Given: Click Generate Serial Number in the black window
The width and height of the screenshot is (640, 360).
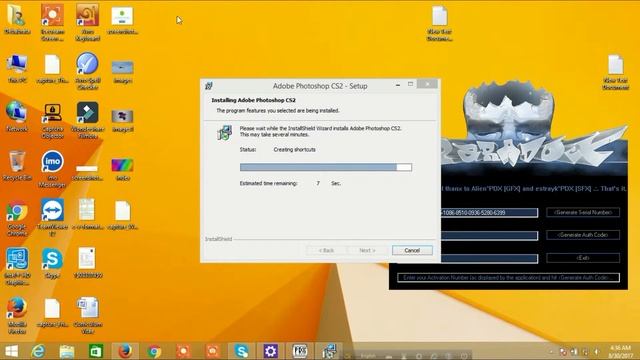Looking at the screenshot, I should tap(583, 212).
